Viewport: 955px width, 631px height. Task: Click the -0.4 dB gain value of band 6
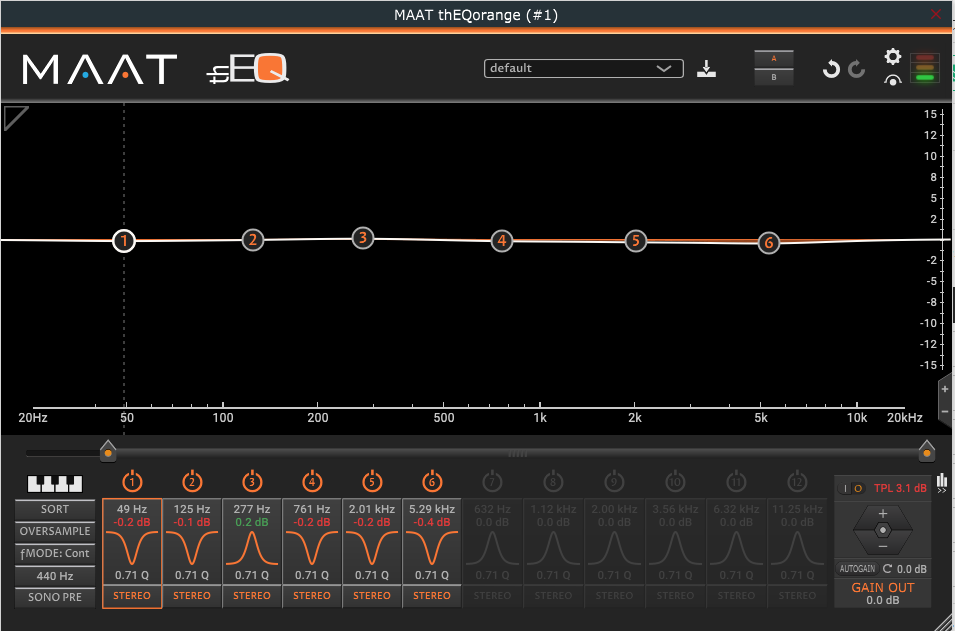(432, 522)
